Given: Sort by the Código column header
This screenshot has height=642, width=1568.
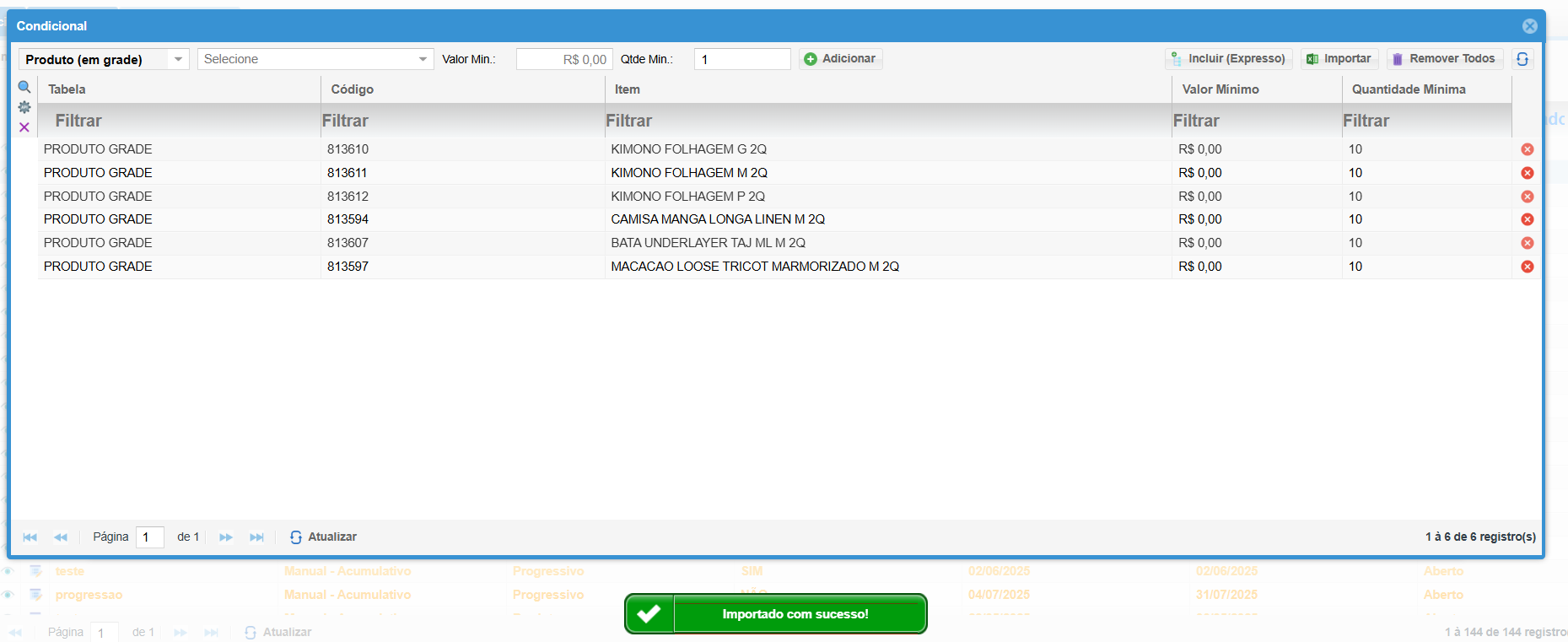Looking at the screenshot, I should 353,89.
